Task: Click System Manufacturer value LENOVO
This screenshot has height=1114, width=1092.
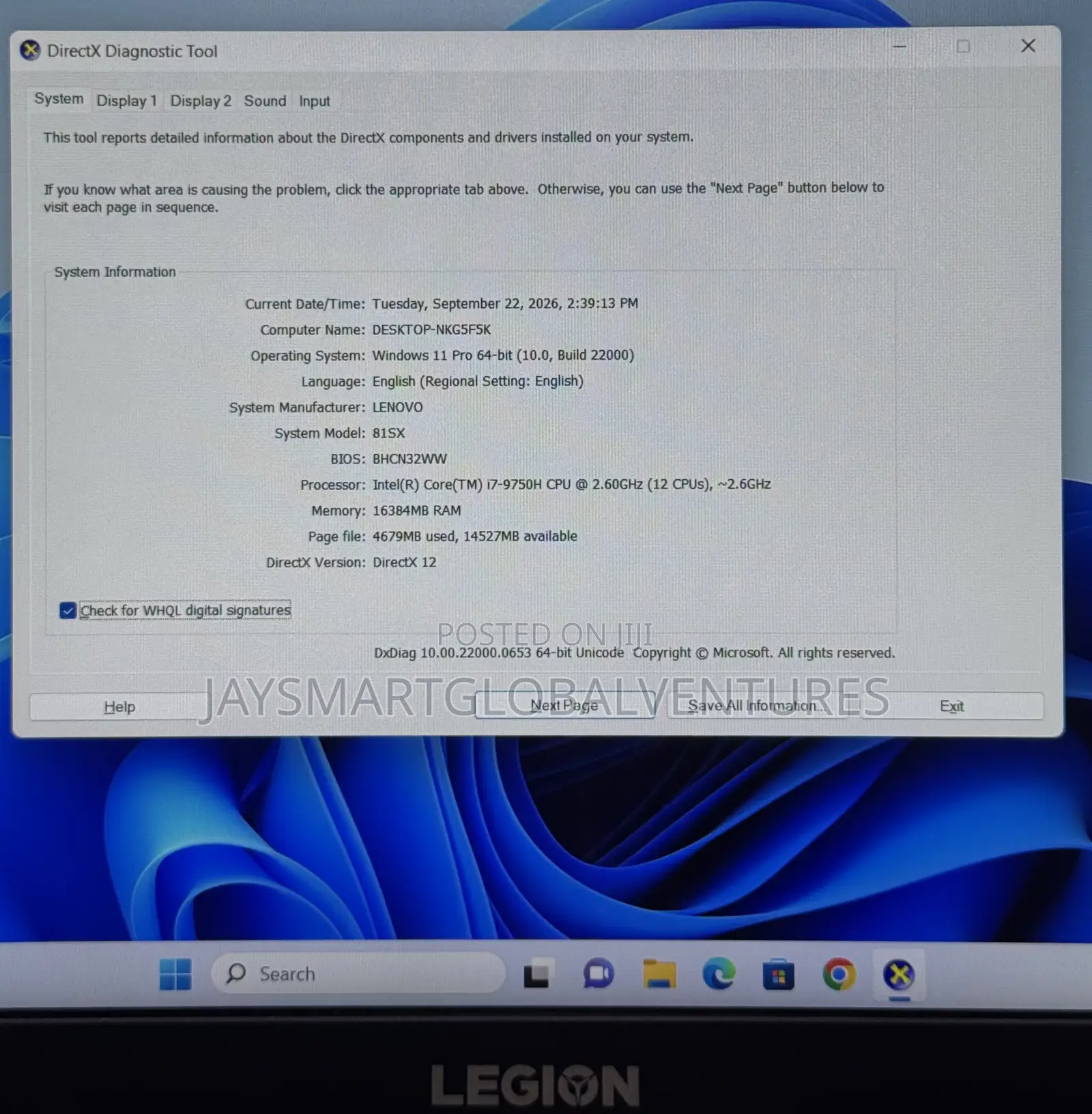Action: click(x=397, y=408)
